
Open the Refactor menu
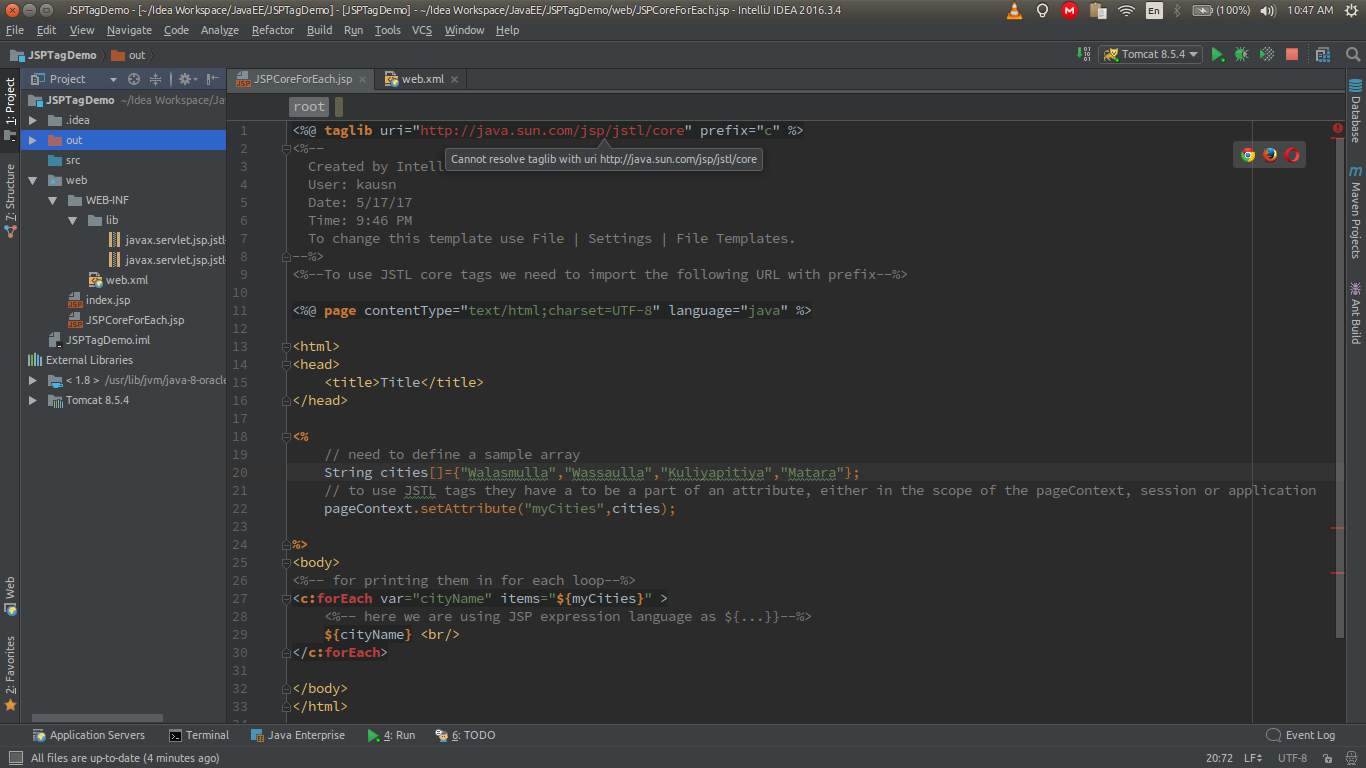point(273,30)
